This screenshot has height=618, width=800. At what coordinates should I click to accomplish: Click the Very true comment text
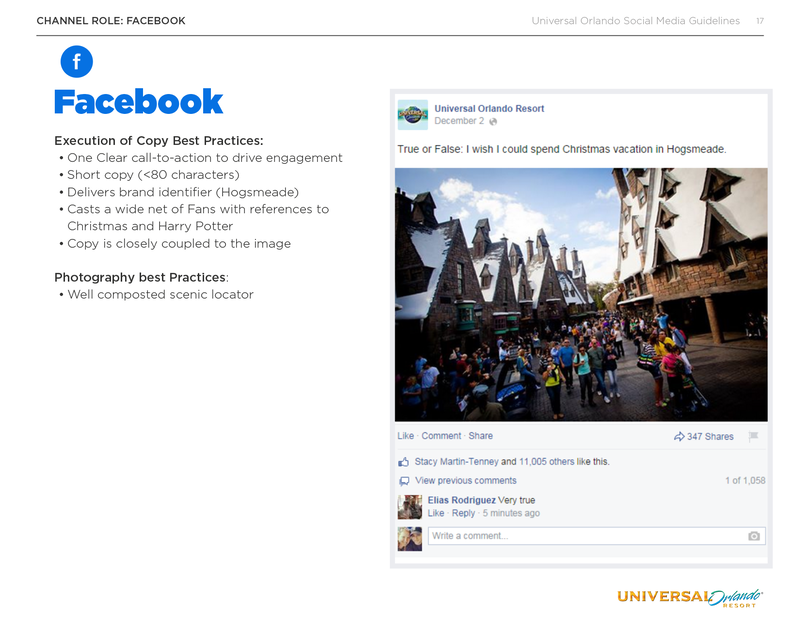tap(516, 500)
